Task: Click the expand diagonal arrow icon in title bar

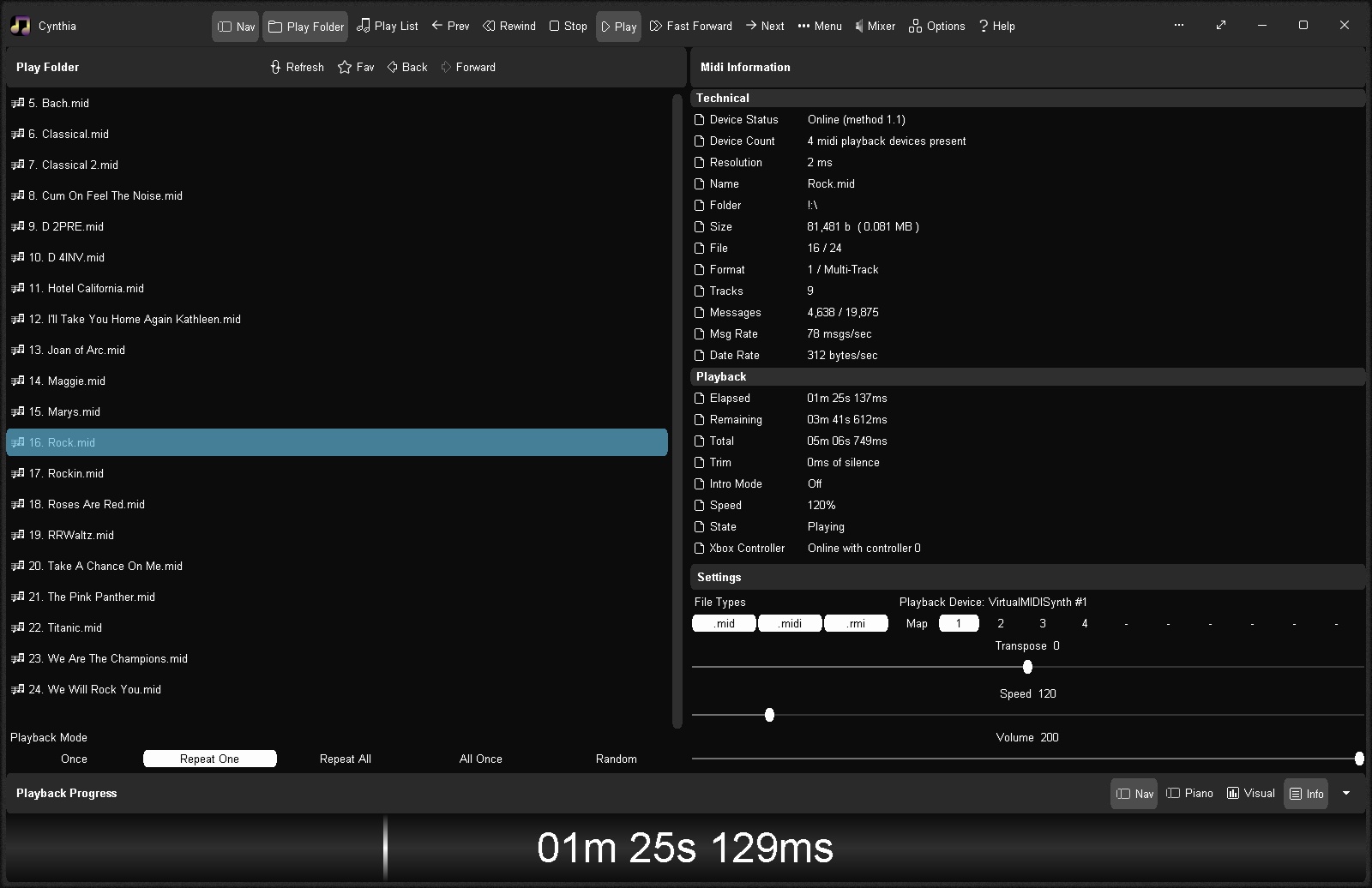Action: click(1221, 25)
